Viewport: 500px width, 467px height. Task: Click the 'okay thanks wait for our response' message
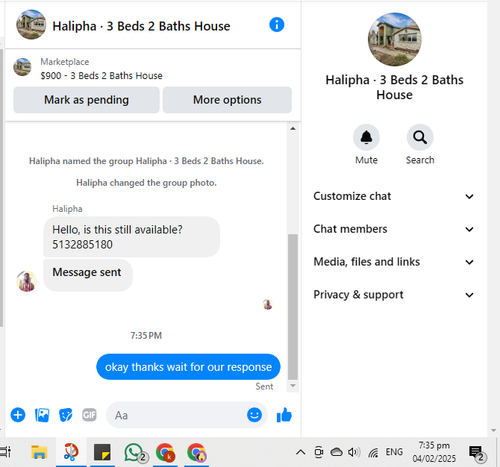point(188,367)
